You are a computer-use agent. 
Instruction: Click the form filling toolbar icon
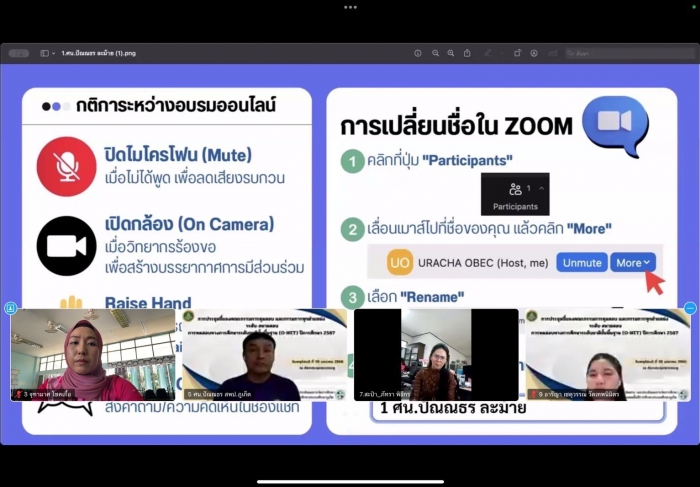(553, 53)
